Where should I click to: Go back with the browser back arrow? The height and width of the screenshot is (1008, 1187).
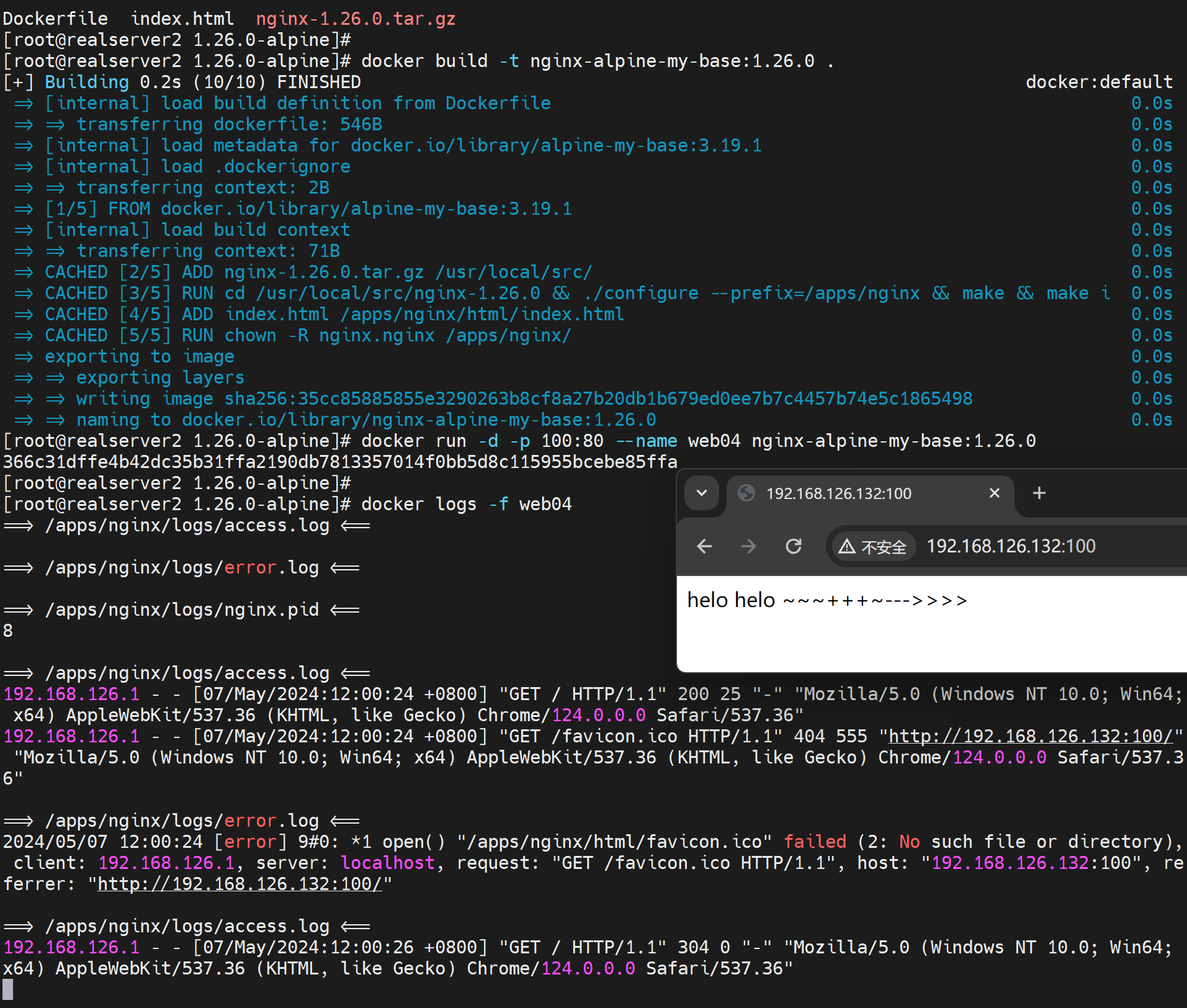704,546
